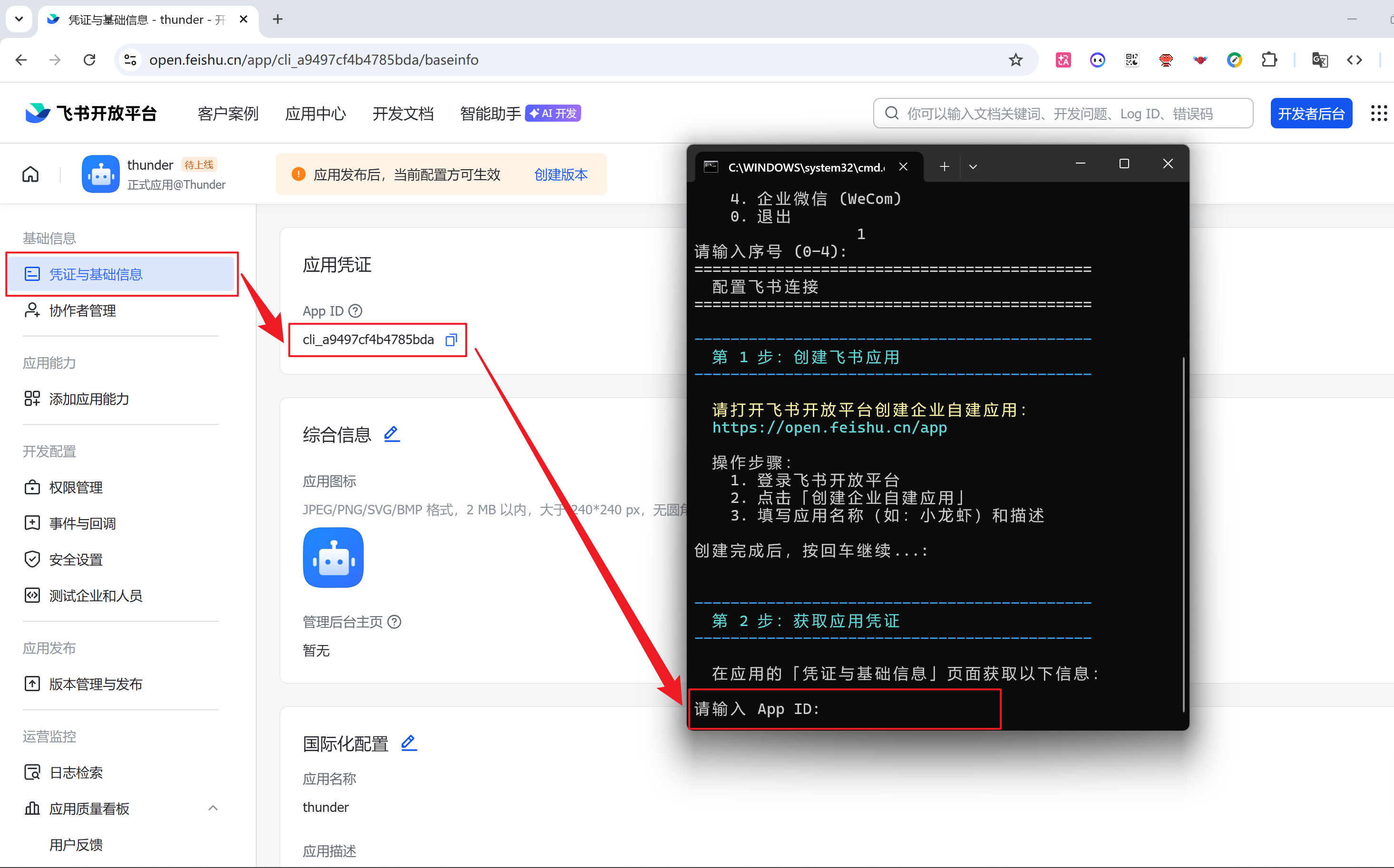Open App ID help tooltip icon
The height and width of the screenshot is (868, 1394).
pyautogui.click(x=356, y=310)
